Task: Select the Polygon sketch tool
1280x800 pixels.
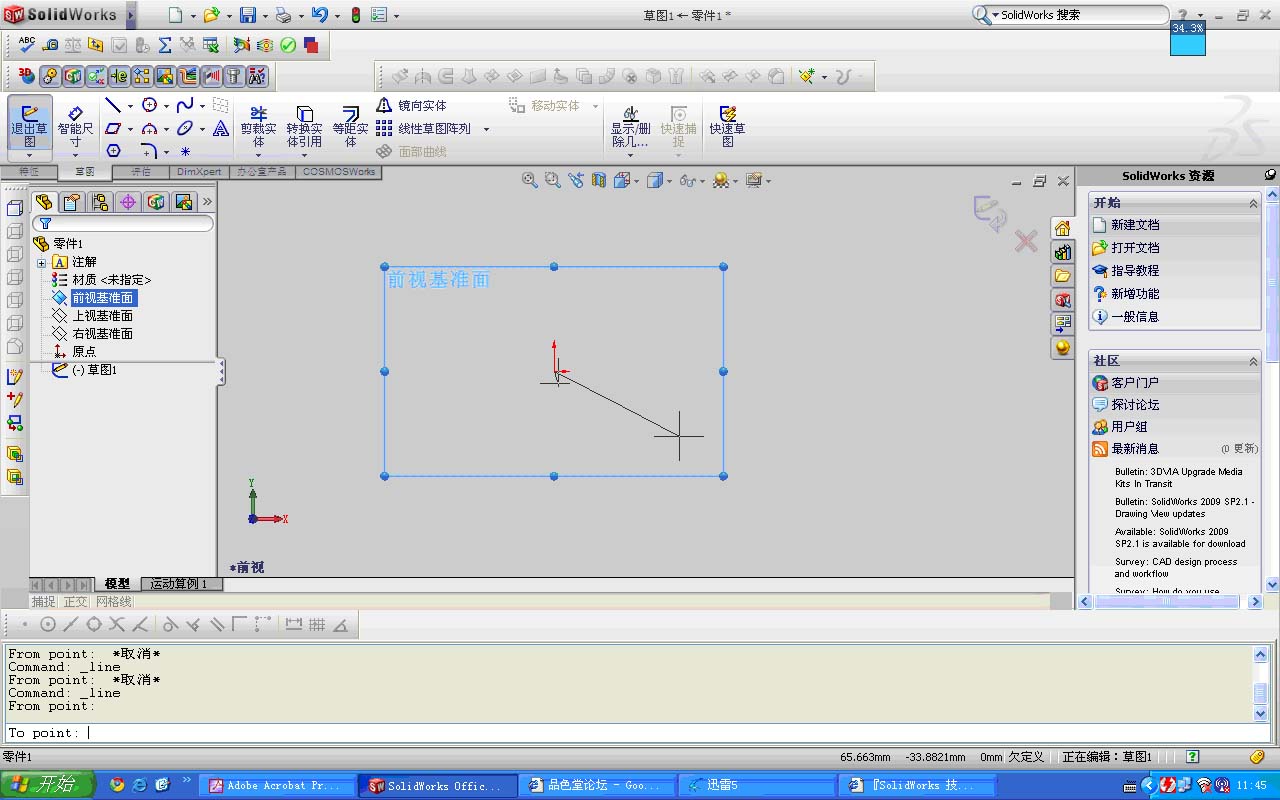Action: (113, 151)
